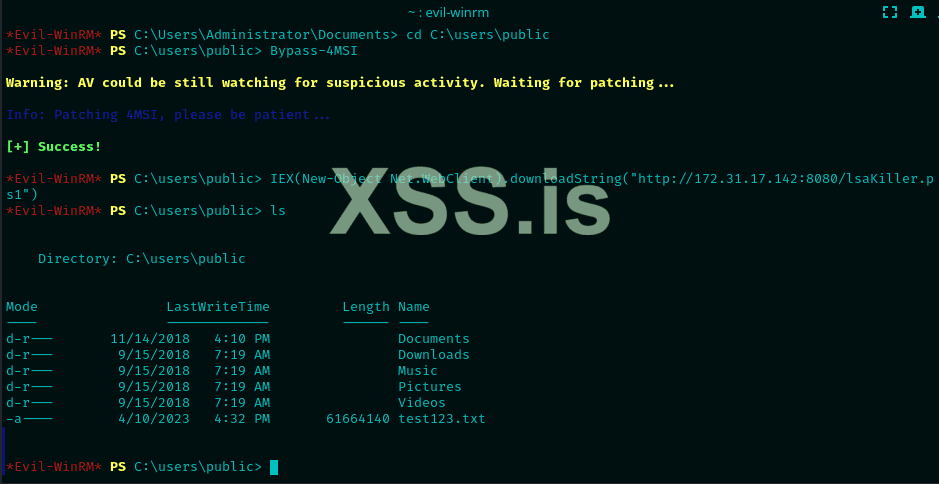Click the 'Length' column header
This screenshot has height=484, width=939.
click(x=366, y=307)
